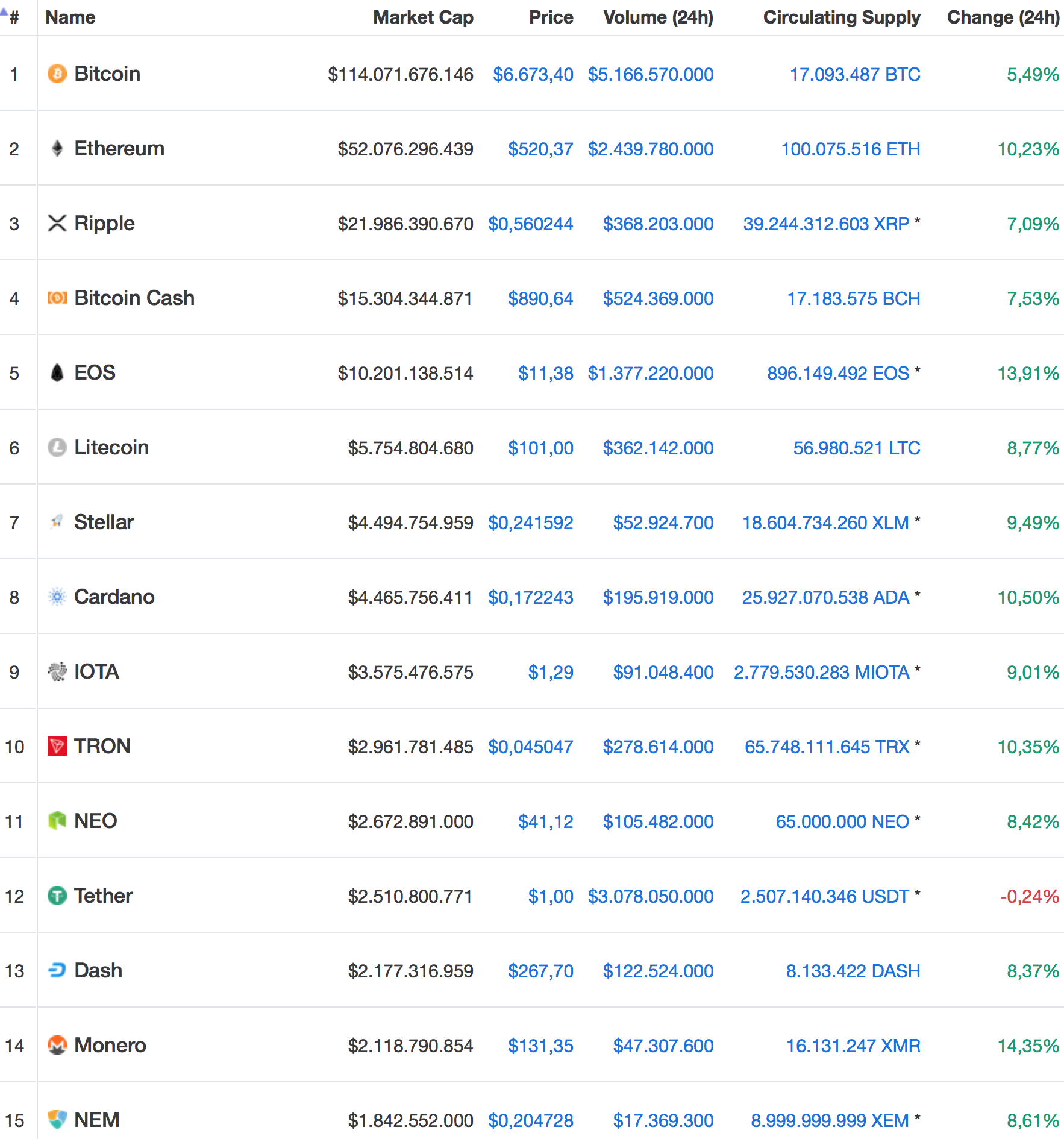Click supply 65.748.111.645 TRX

827,747
